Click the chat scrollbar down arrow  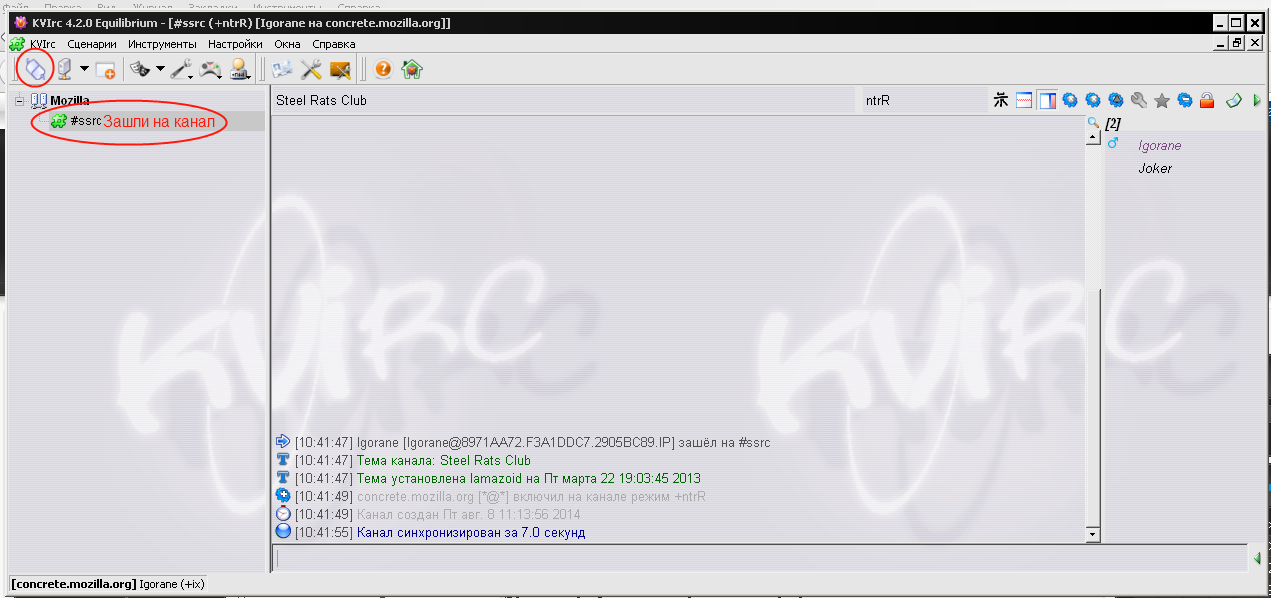tap(1093, 535)
